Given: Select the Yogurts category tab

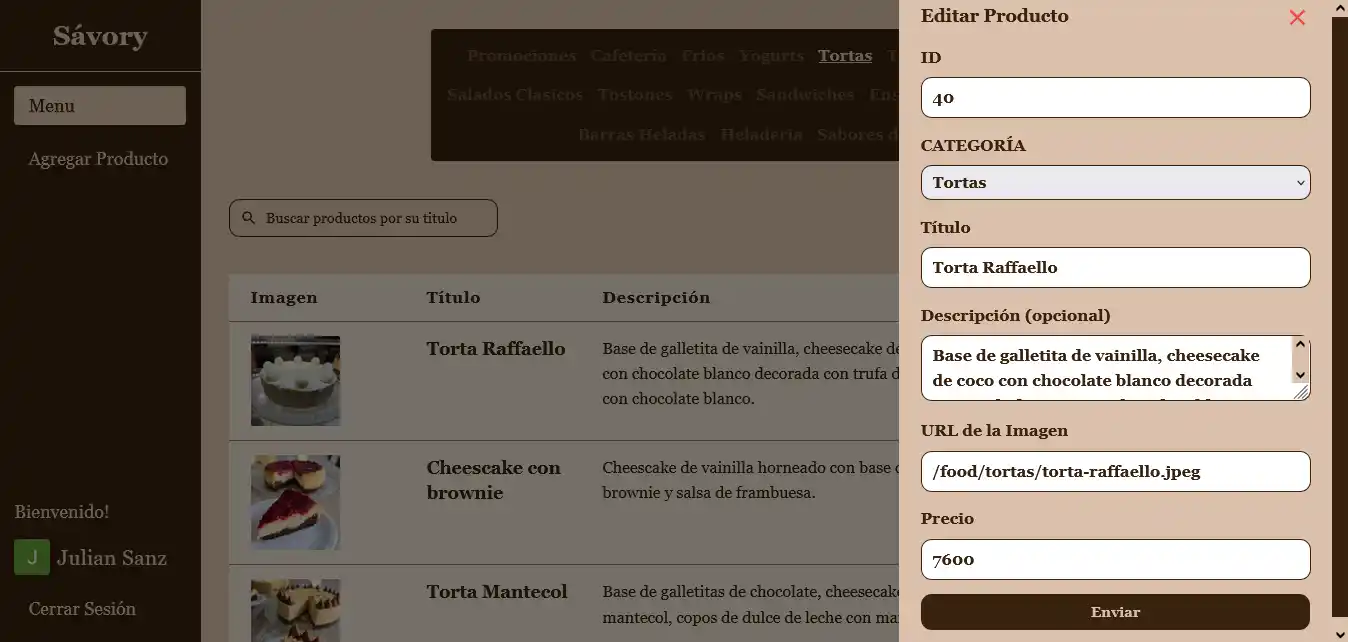Looking at the screenshot, I should coord(771,56).
